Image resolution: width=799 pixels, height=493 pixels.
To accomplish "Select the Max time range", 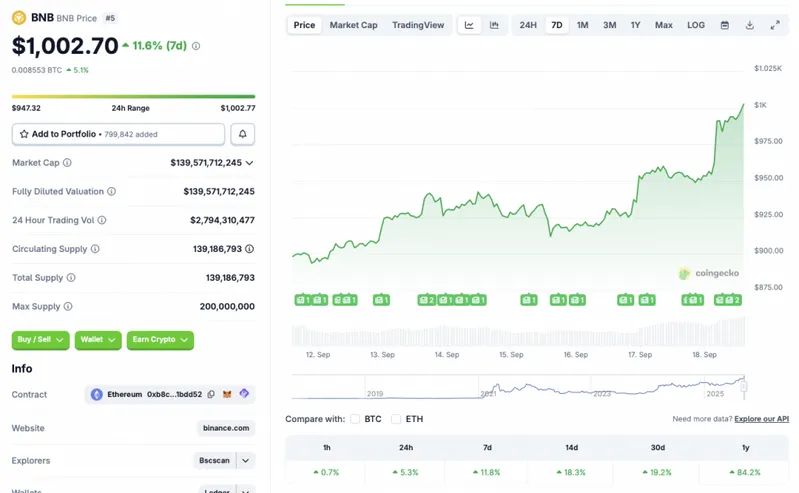I will click(663, 25).
